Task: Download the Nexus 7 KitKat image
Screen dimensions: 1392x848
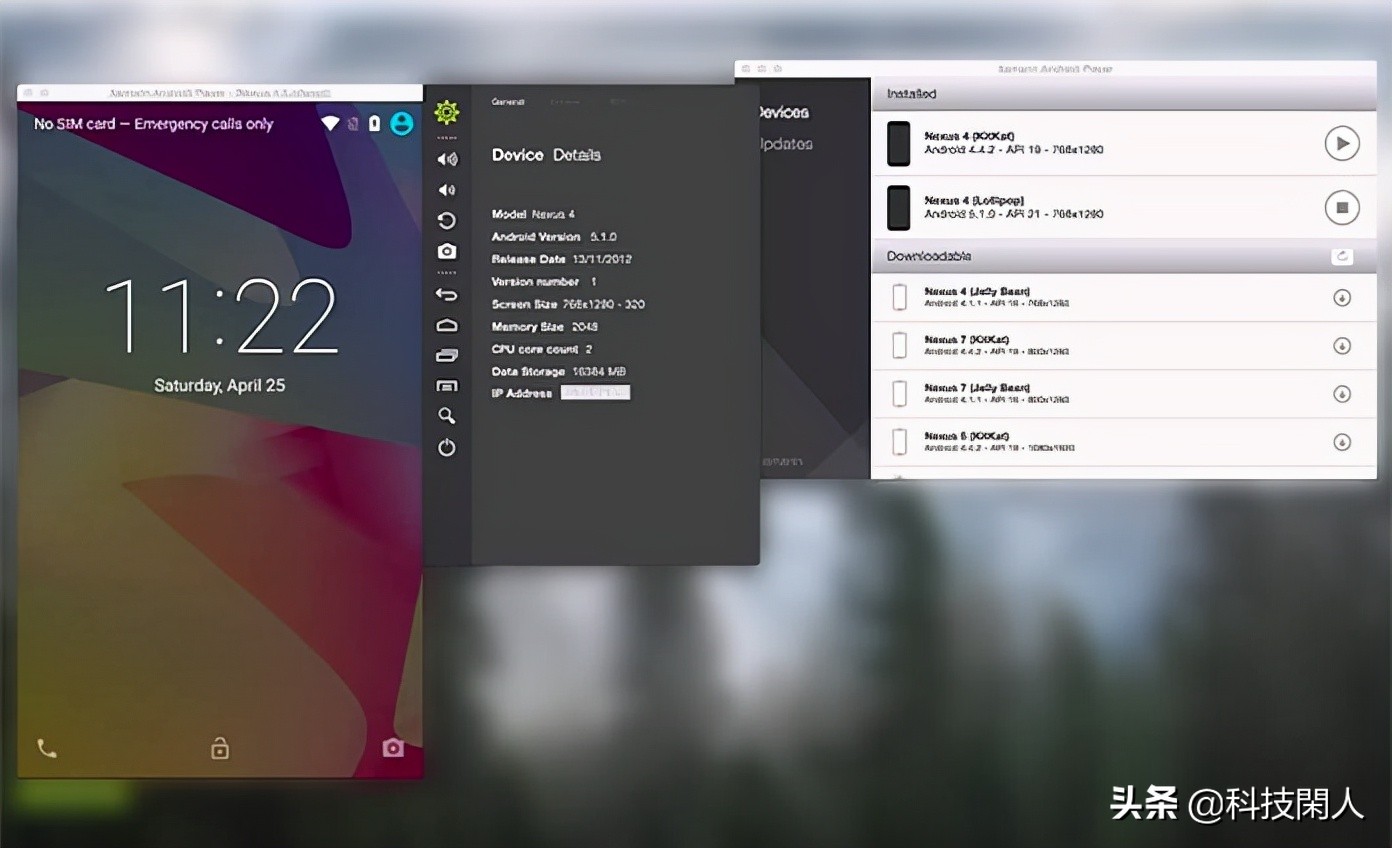Action: 1342,346
